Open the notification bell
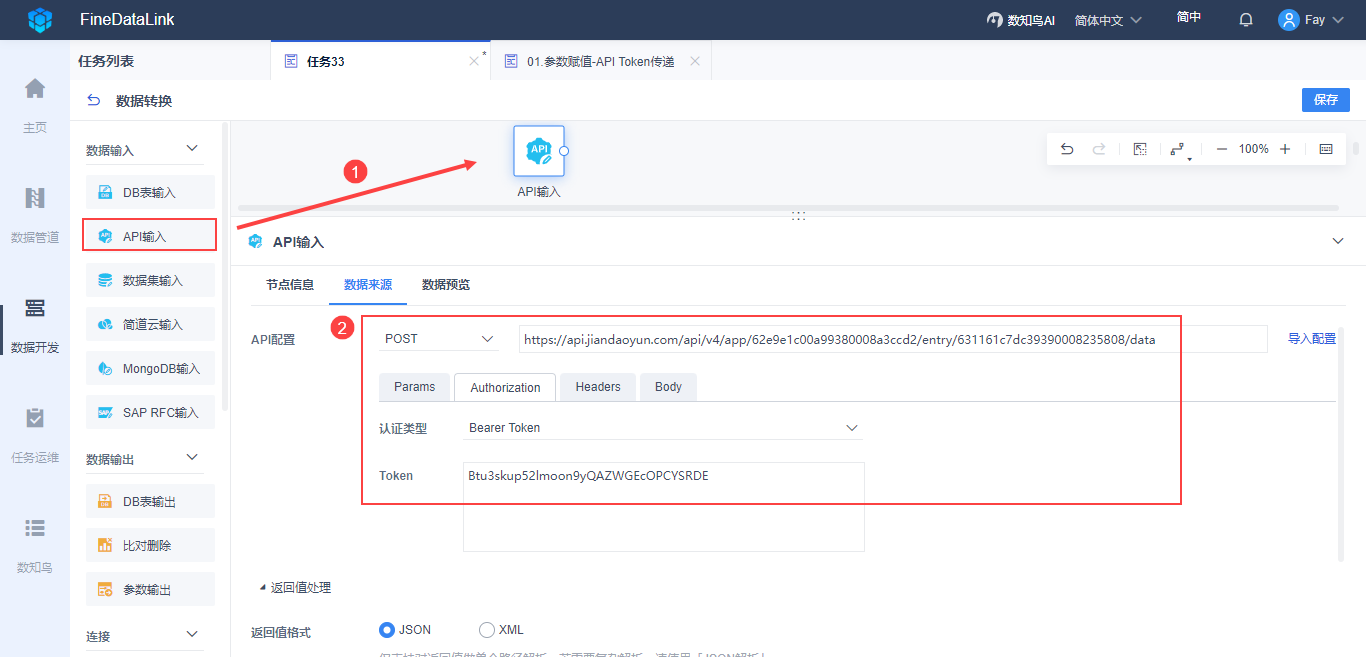The image size is (1366, 657). coord(1246,19)
